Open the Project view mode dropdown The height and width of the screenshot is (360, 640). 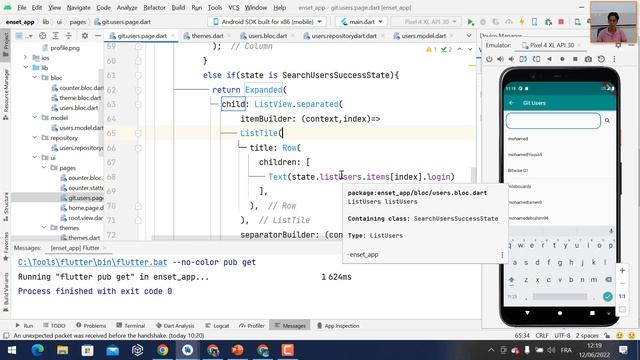coord(23,36)
